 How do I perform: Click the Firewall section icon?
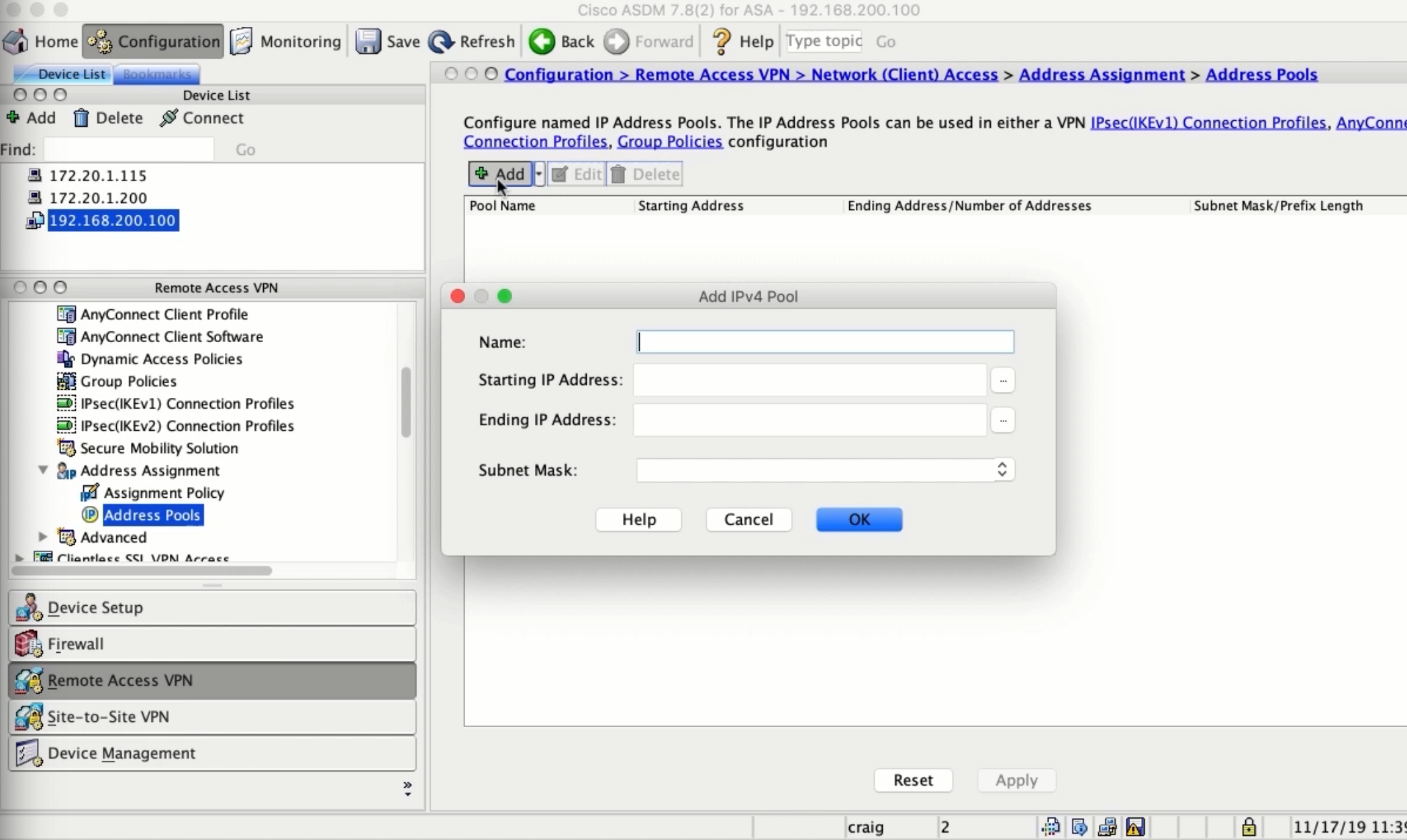(x=29, y=644)
